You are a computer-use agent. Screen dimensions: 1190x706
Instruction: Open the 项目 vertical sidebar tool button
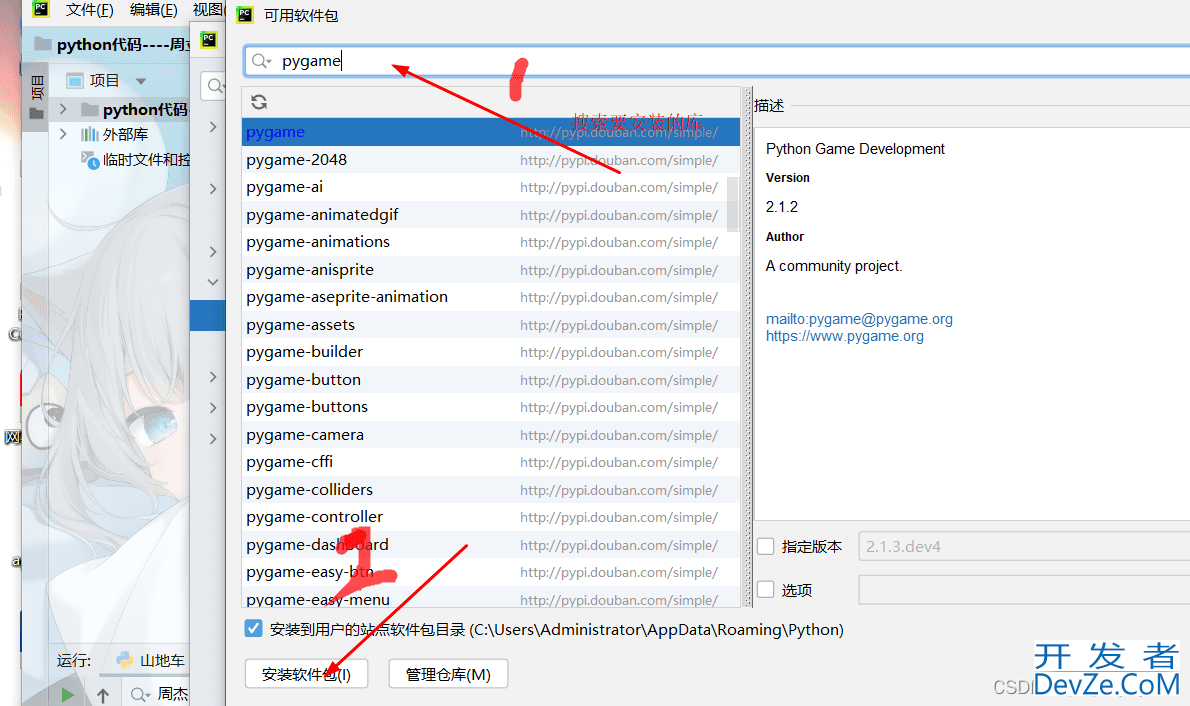[36, 99]
